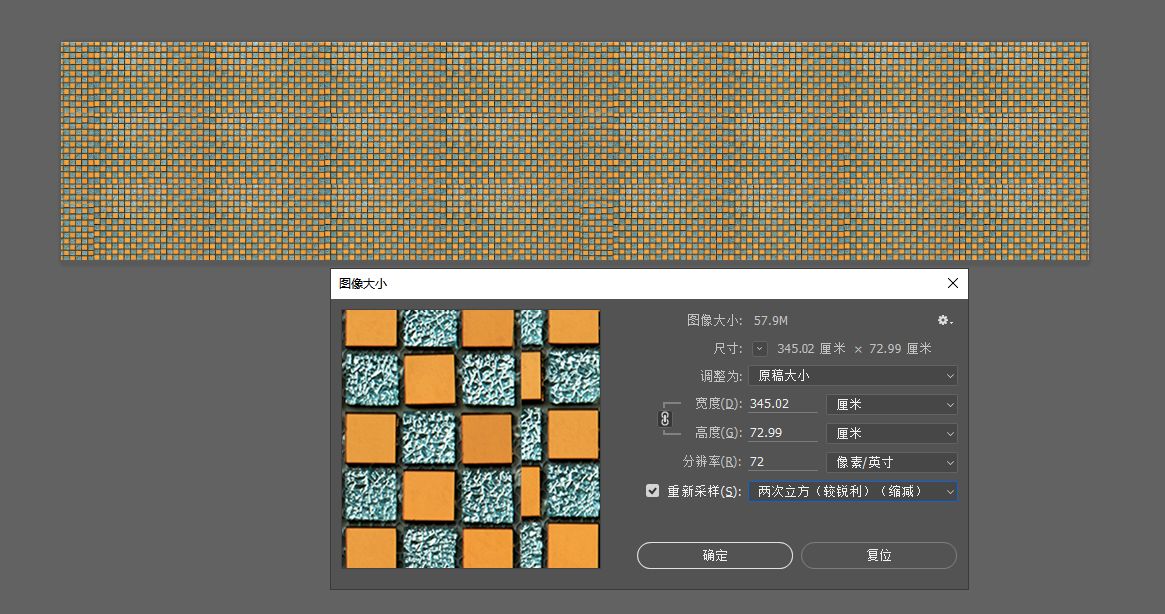Viewport: 1165px width, 614px height.
Task: Click the mosaic preview thumbnail in dialog
Action: (x=471, y=439)
